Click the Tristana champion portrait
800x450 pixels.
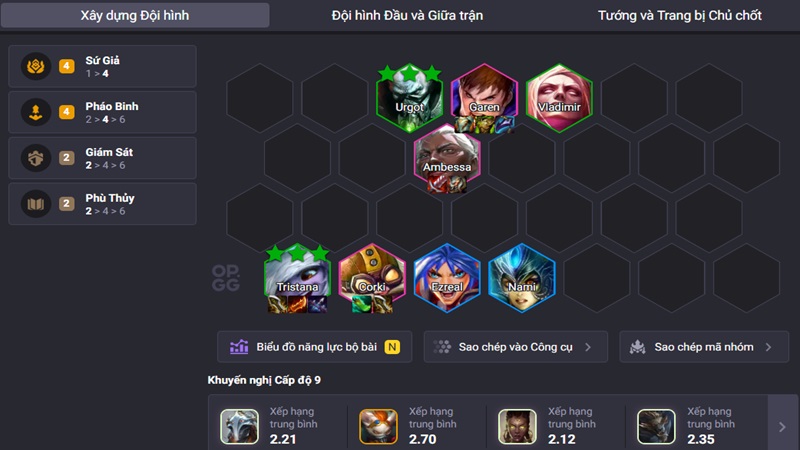coord(297,278)
